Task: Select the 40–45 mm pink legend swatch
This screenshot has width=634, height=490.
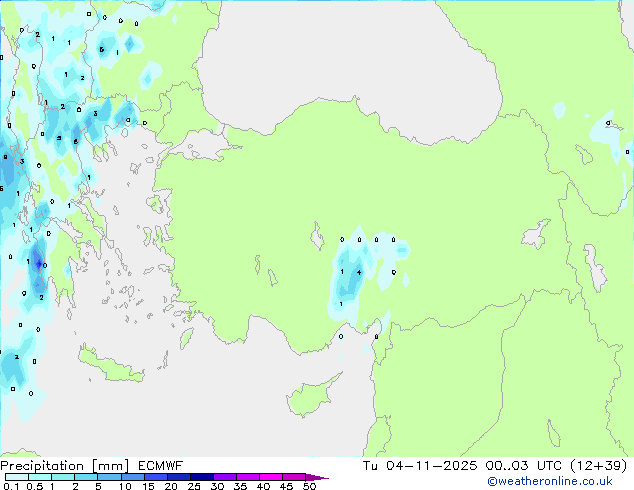Action: pyautogui.click(x=271, y=477)
